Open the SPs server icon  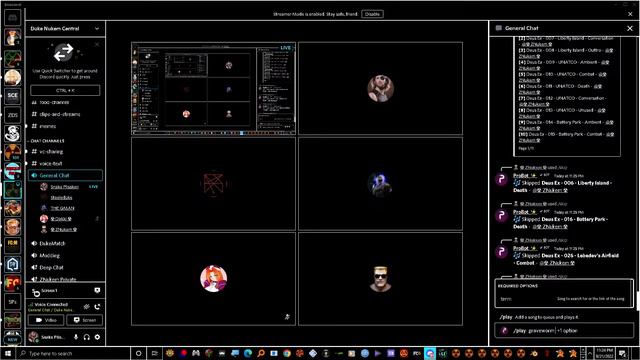(13, 302)
